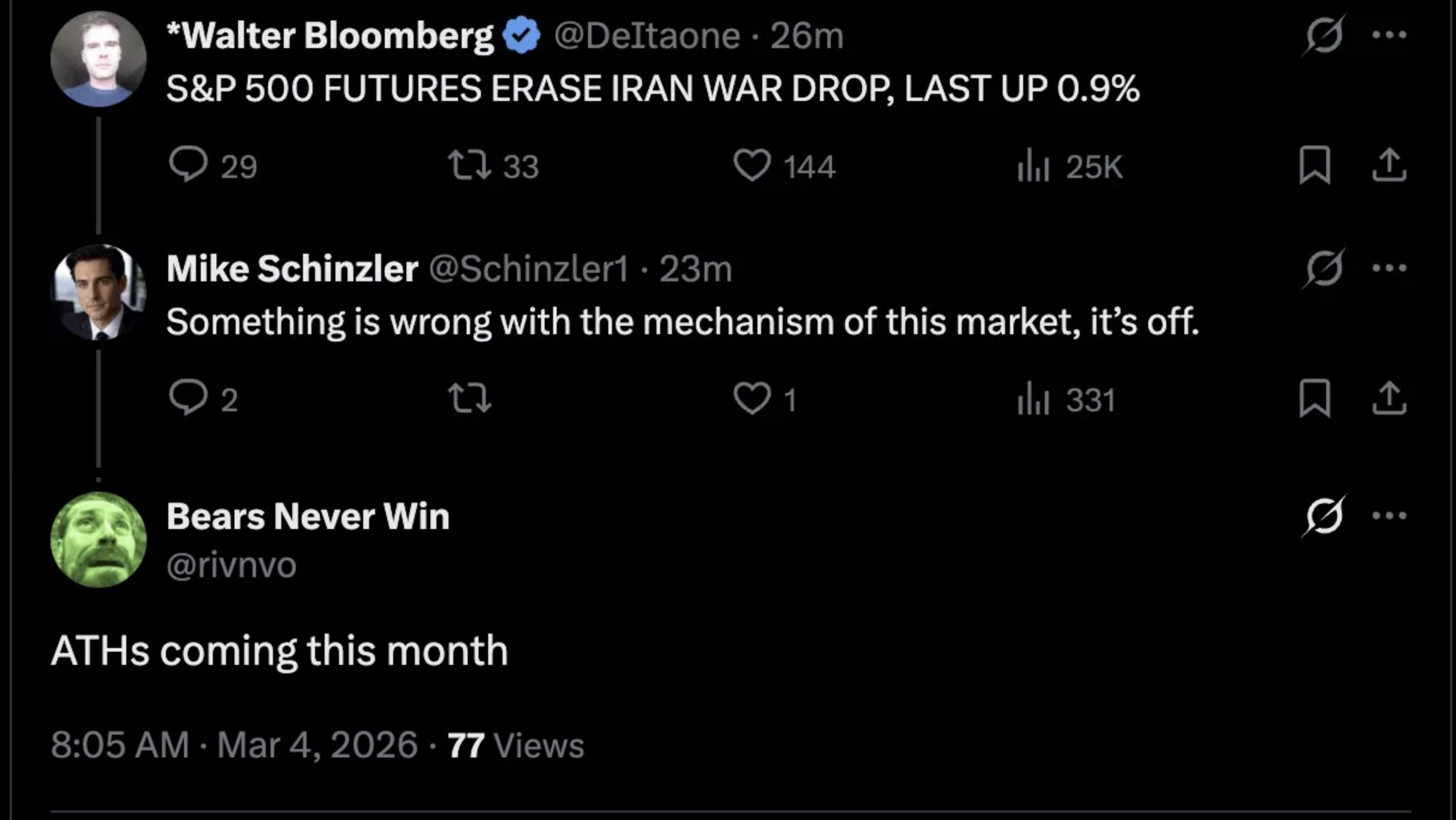Open more options on Mike Schinzler's tweet
This screenshot has width=1456, height=820.
point(1389,268)
